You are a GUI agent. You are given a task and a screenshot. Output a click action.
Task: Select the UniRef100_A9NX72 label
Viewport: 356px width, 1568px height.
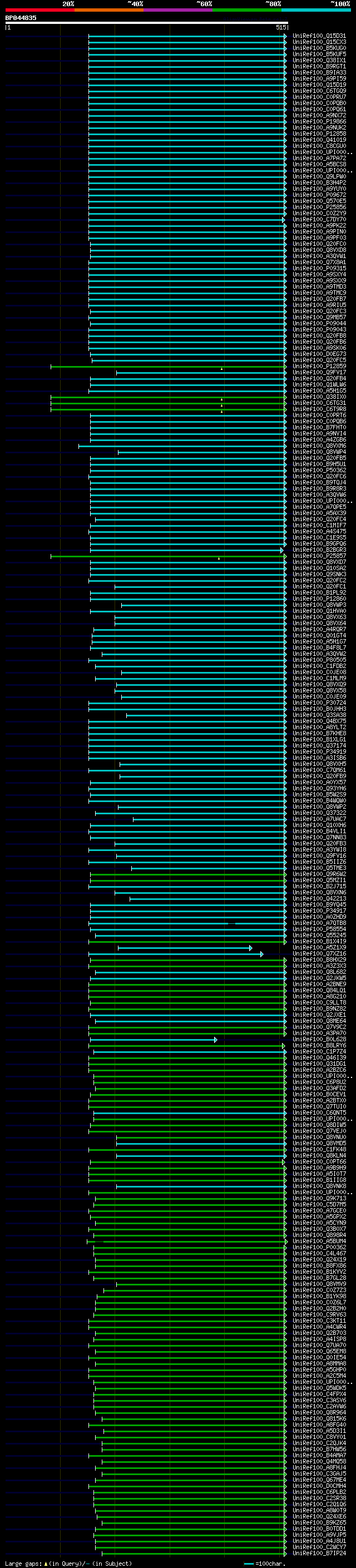(319, 116)
